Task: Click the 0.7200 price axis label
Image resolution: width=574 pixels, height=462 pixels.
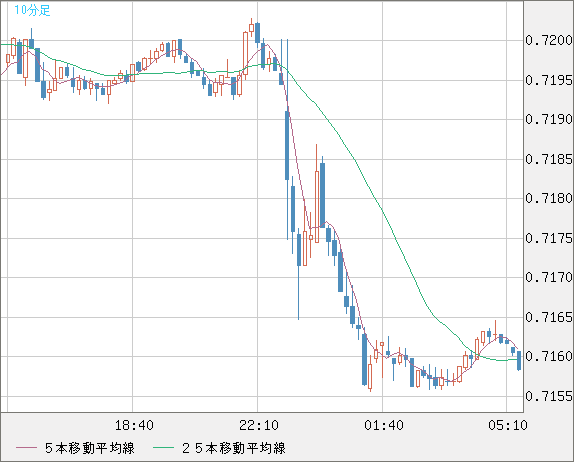Action: (x=549, y=40)
